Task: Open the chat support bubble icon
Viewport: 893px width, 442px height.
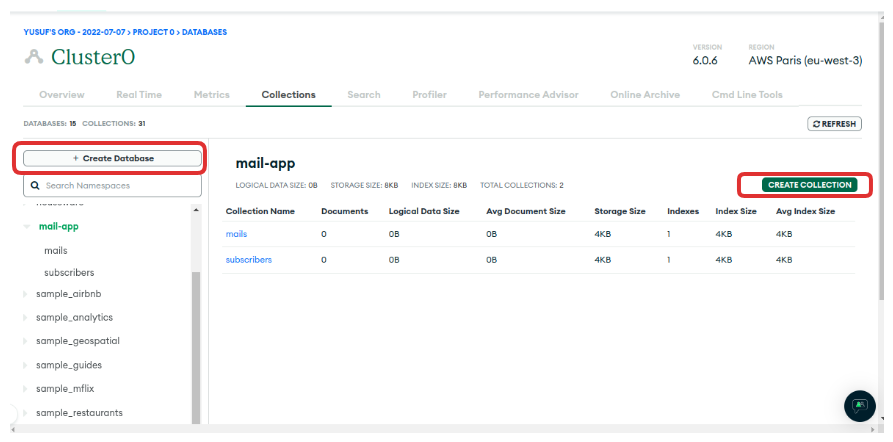Action: 860,405
